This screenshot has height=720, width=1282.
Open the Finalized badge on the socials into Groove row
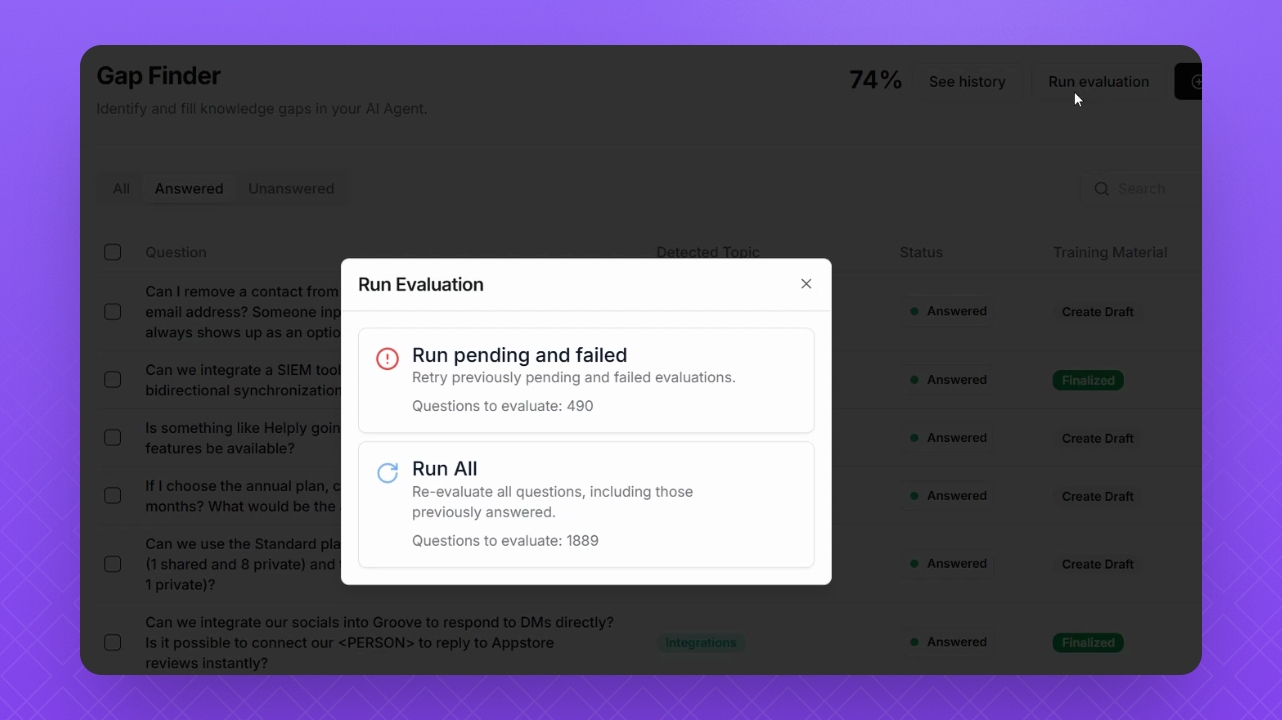pos(1088,642)
